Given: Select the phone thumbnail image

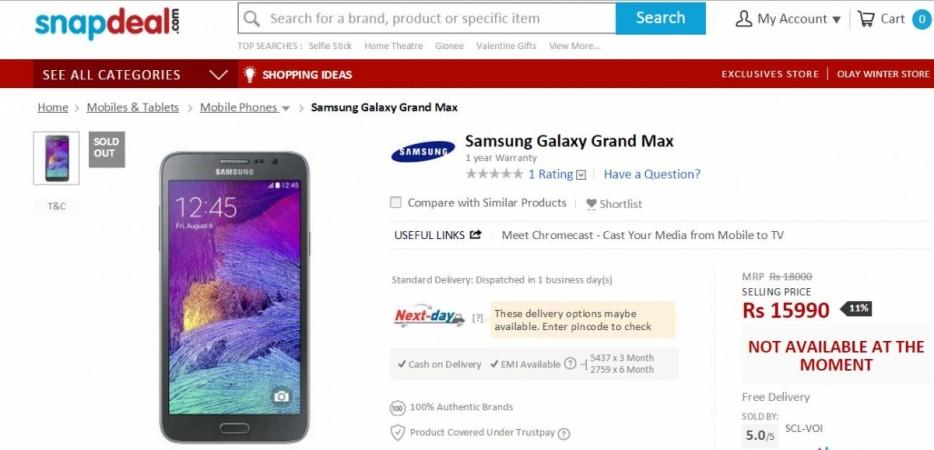Looking at the screenshot, I should [x=57, y=158].
